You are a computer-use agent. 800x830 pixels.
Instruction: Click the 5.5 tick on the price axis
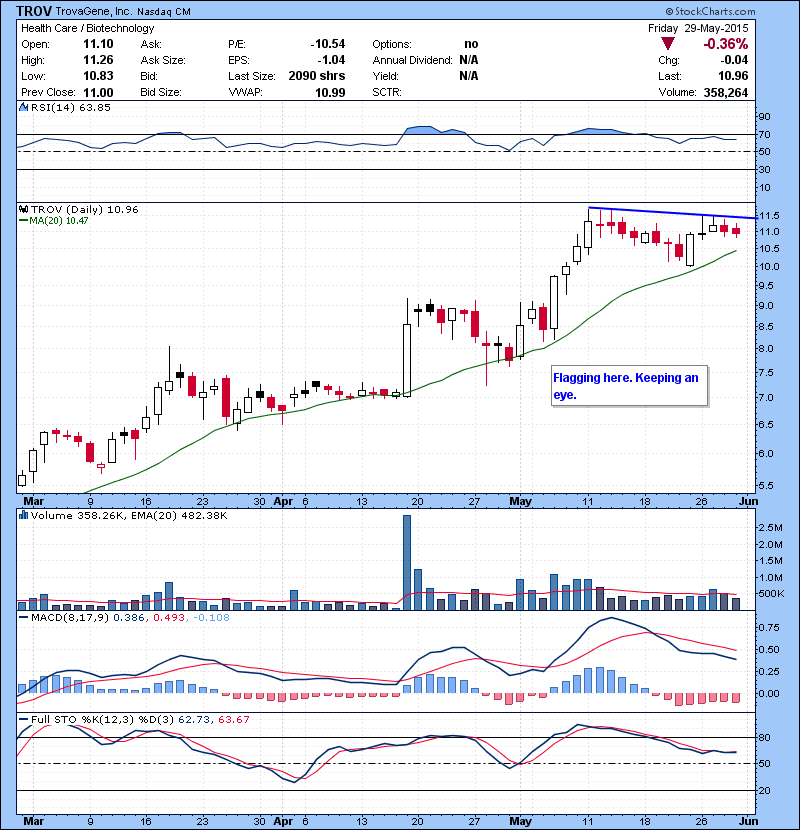(x=768, y=485)
